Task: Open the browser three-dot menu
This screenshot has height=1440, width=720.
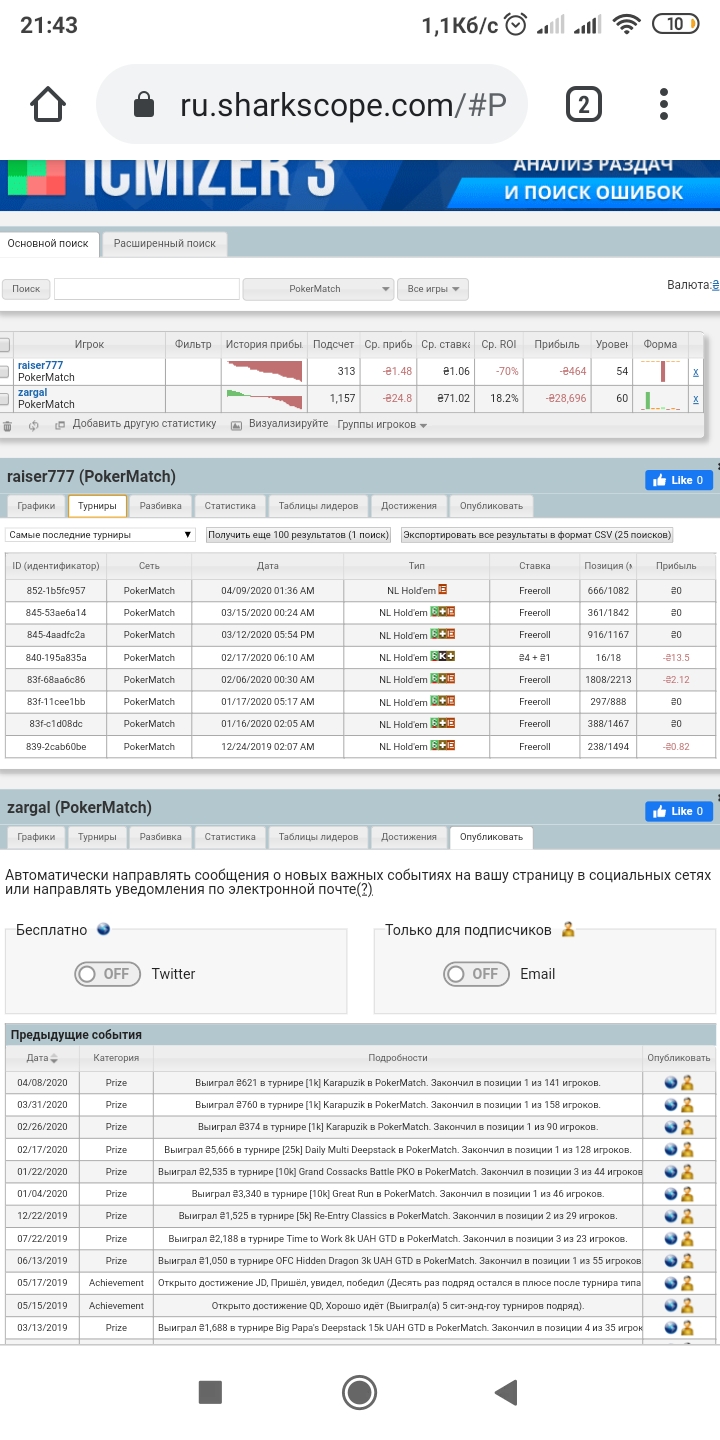Action: click(x=665, y=105)
